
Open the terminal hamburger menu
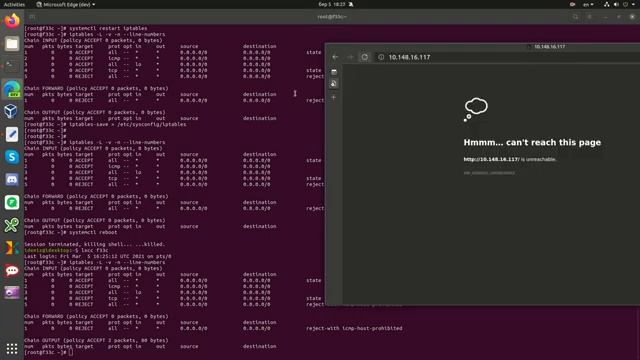coord(590,17)
